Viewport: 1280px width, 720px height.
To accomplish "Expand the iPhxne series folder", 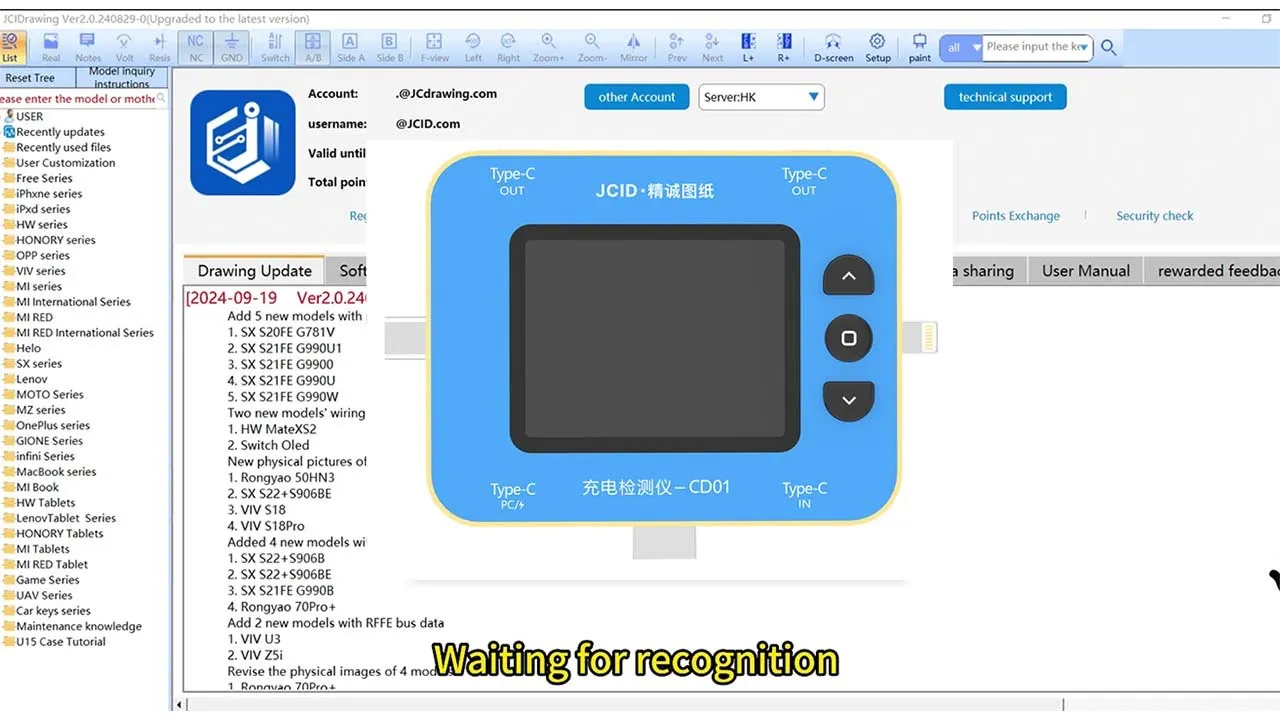I will point(43,194).
